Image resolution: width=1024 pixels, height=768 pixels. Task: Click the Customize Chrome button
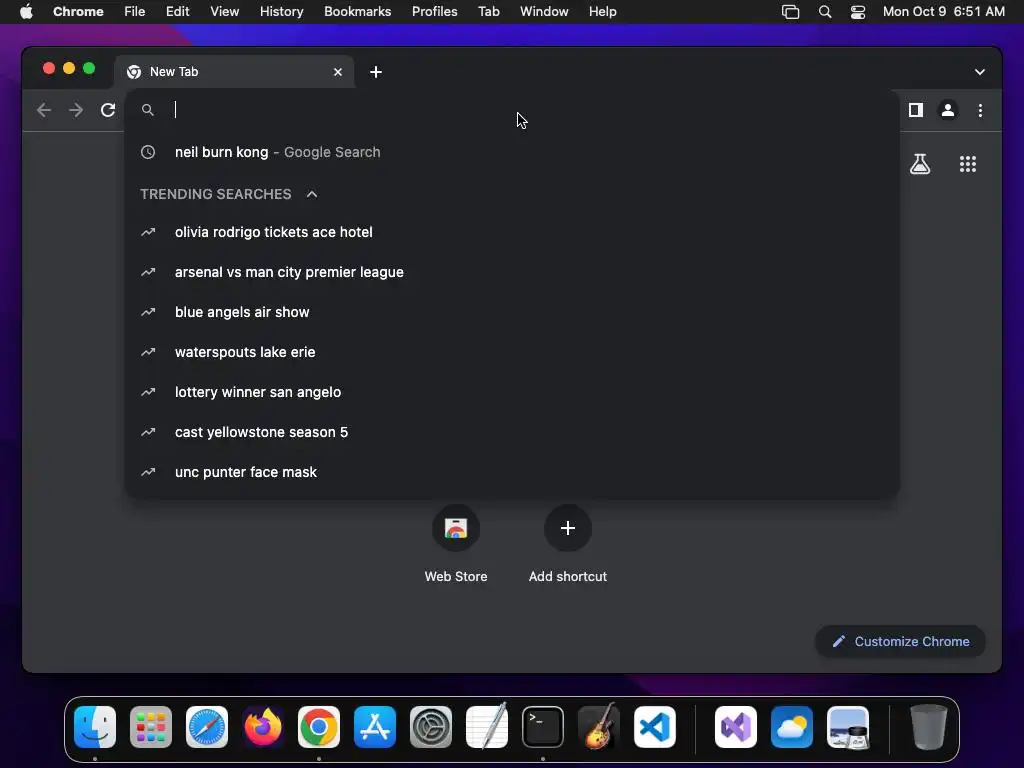[901, 641]
